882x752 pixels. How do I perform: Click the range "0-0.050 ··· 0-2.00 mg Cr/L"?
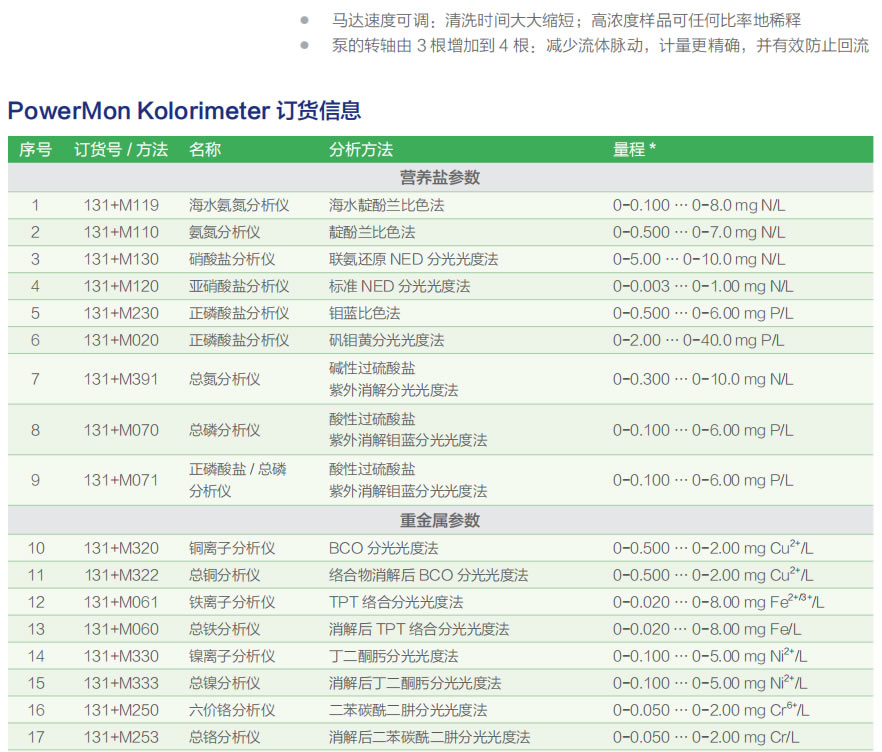[x=705, y=737]
